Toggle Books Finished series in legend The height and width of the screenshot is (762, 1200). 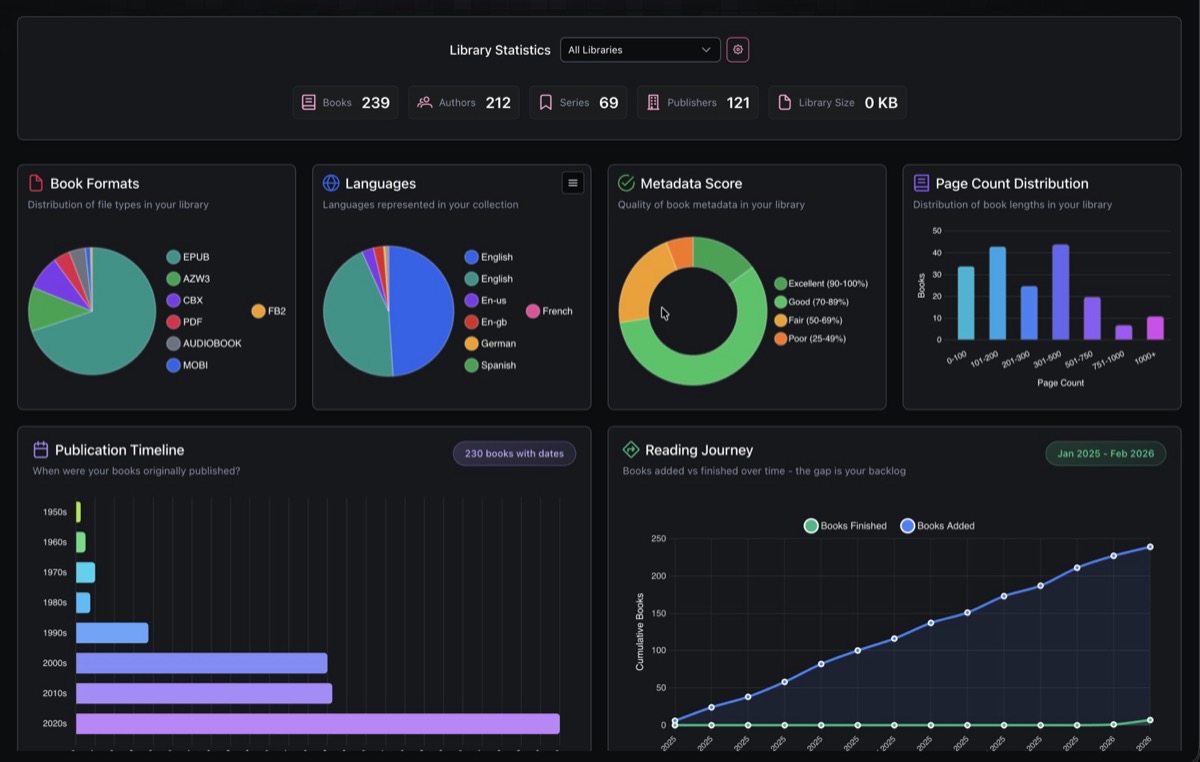click(x=845, y=526)
